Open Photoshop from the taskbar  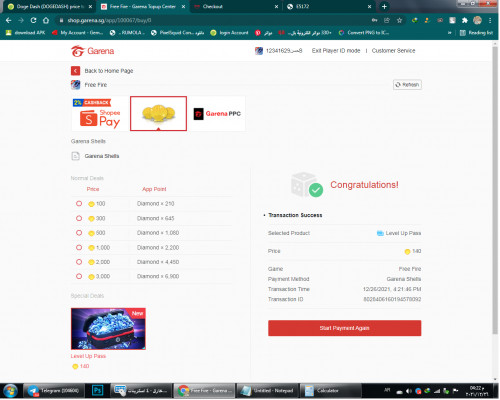98,390
